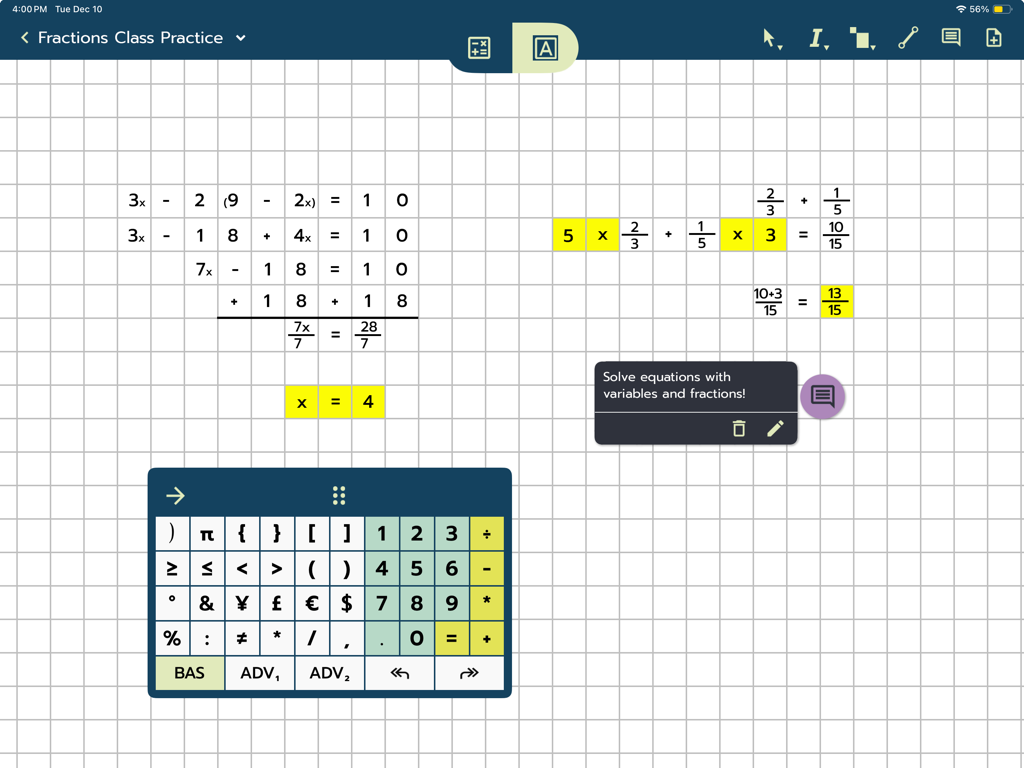The image size is (1024, 768).
Task: Tap the redo arrow on the math keyboard
Action: coord(469,673)
